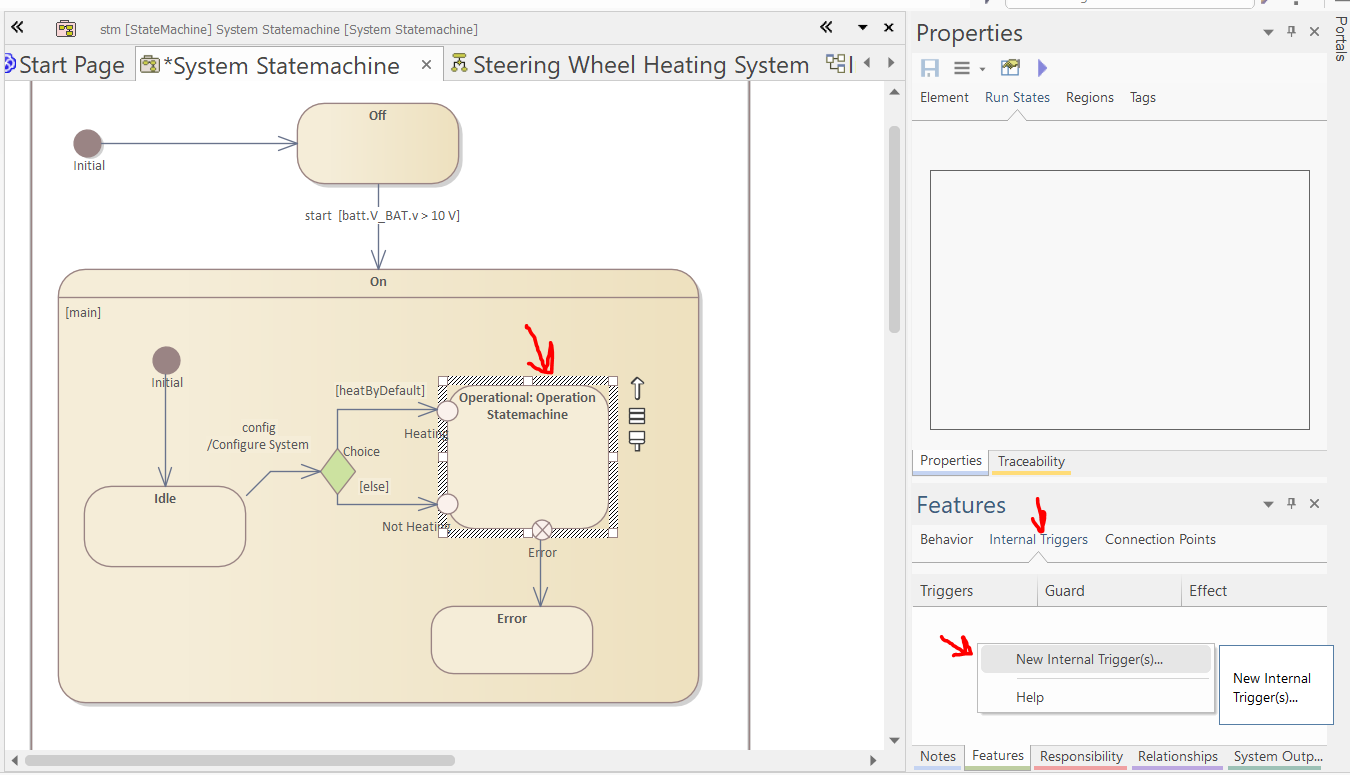1350x775 pixels.
Task: Close the System Statemachine tab
Action: pos(426,65)
